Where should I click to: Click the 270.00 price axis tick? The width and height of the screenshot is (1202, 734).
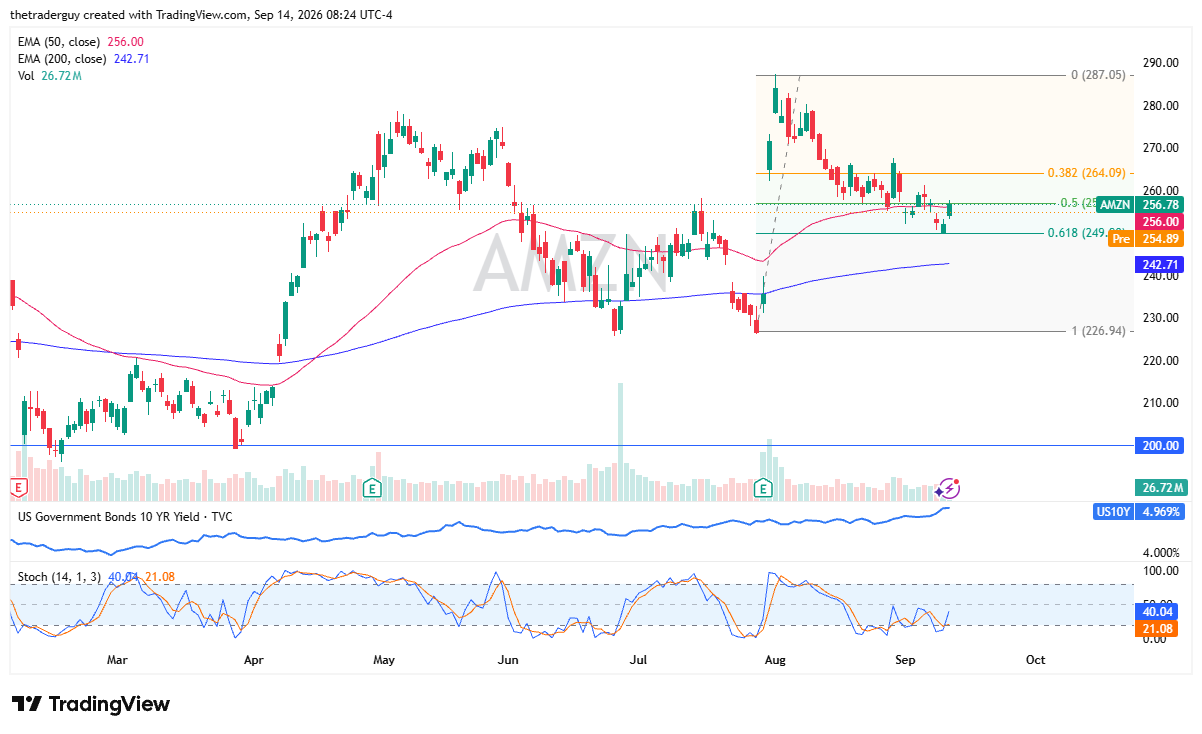[1161, 148]
